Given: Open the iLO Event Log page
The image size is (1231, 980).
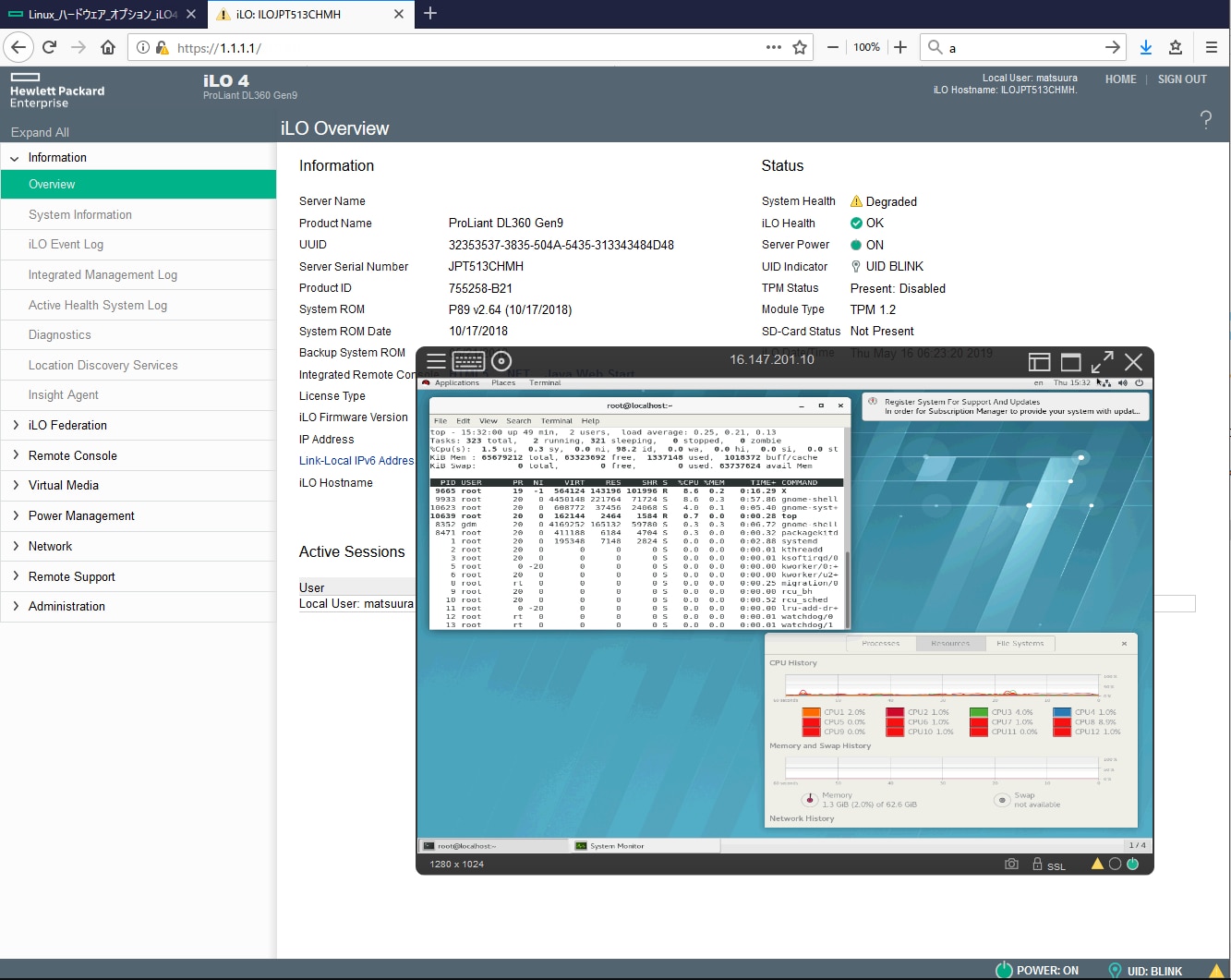Looking at the screenshot, I should 66,245.
